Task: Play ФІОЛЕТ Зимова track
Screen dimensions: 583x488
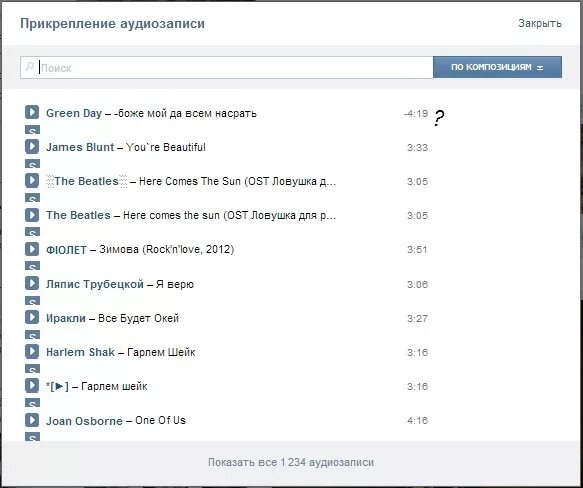Action: click(32, 249)
